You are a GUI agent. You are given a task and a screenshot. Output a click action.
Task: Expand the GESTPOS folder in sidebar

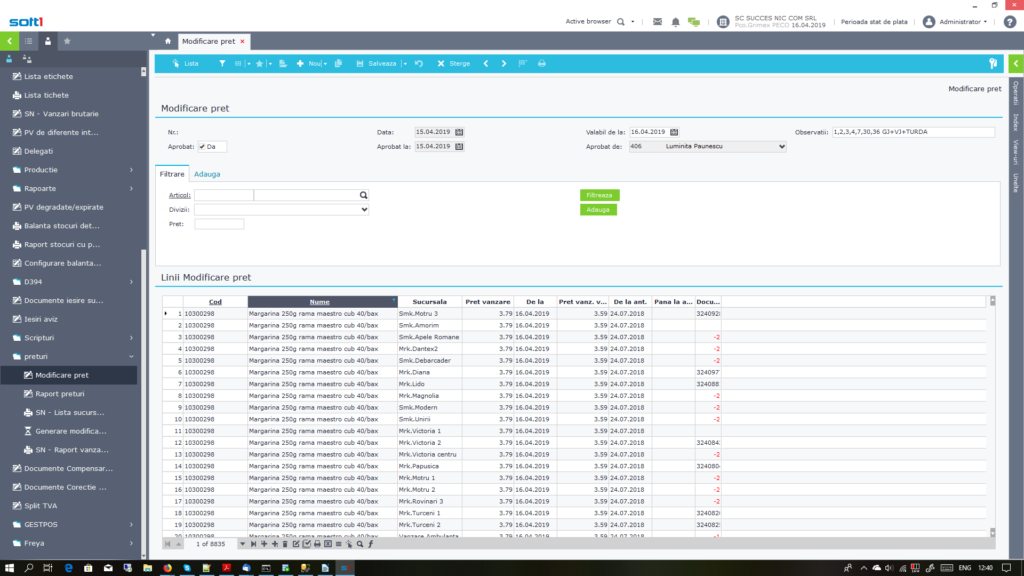[131, 524]
